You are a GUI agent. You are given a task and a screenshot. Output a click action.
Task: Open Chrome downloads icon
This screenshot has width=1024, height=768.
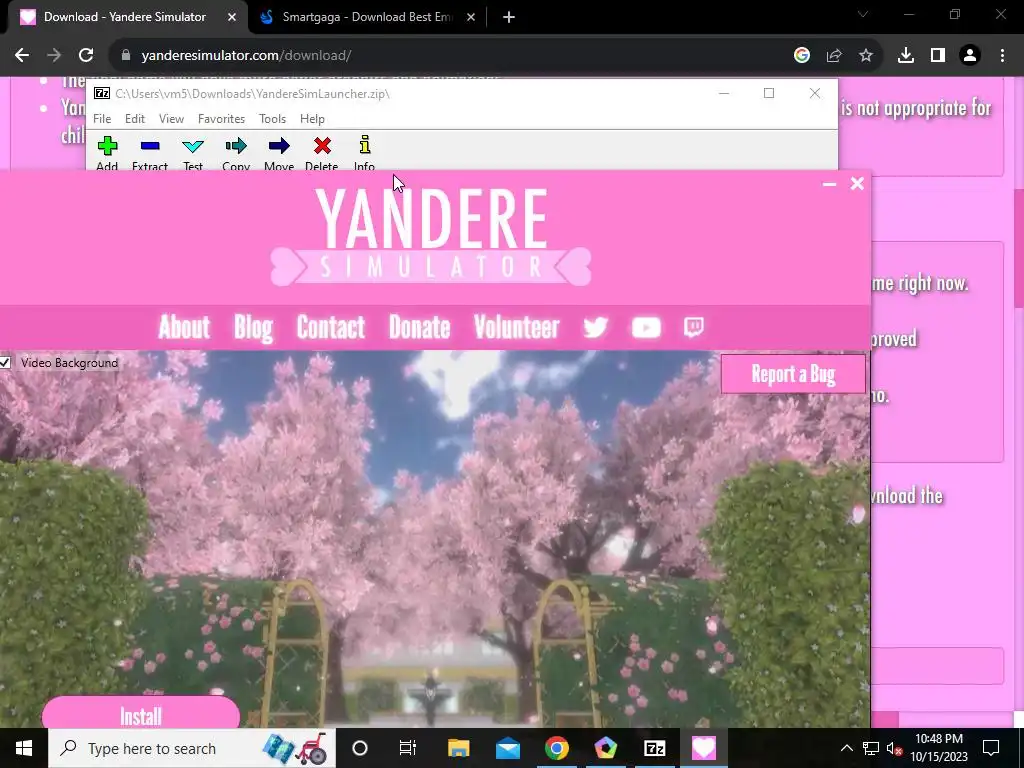tap(906, 56)
